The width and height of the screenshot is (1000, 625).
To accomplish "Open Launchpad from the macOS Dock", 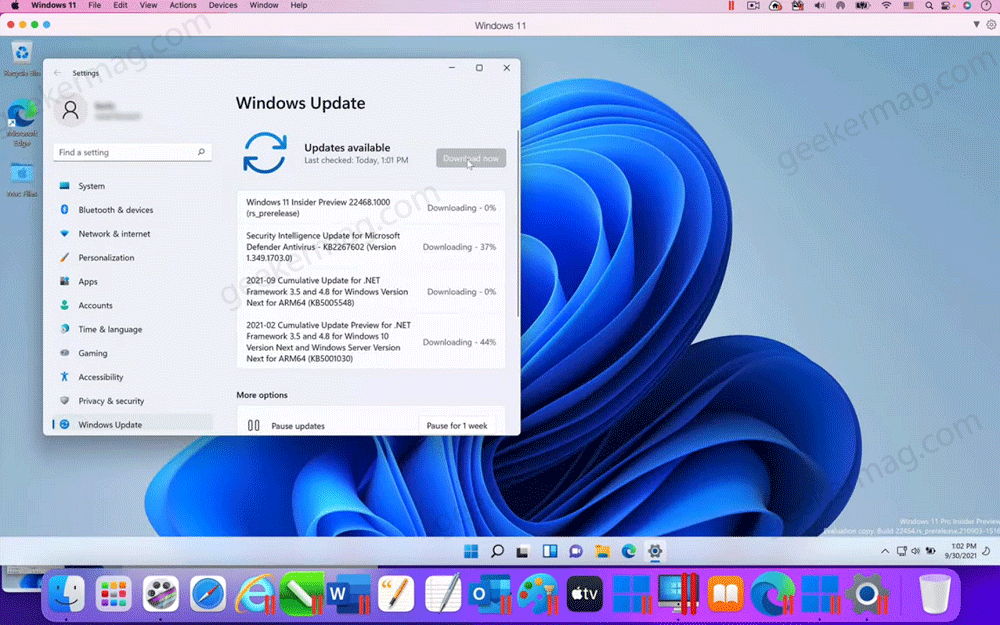I will click(114, 593).
